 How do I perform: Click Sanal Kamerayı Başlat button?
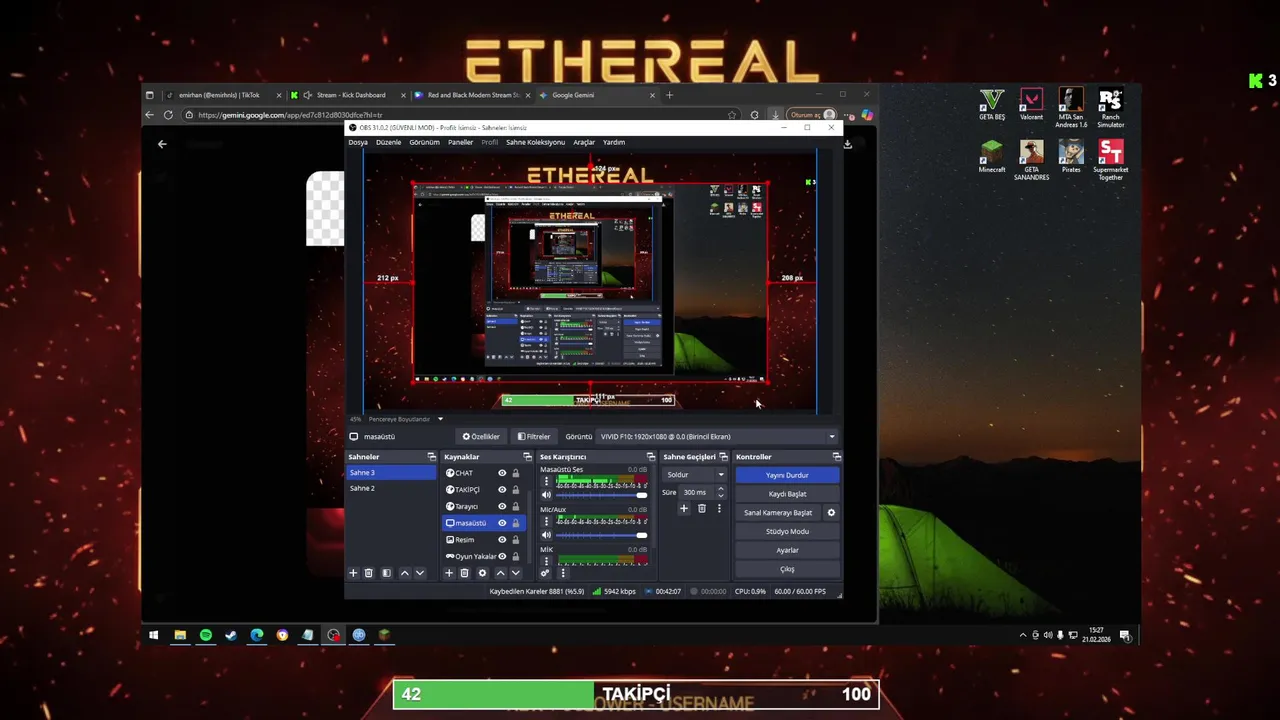click(x=778, y=513)
